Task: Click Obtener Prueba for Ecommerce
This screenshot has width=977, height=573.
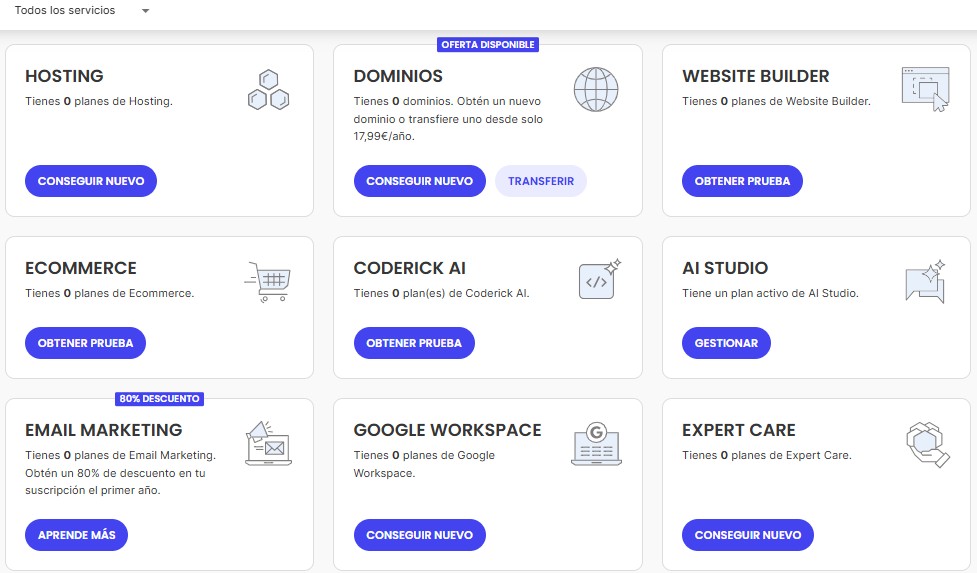Action: pyautogui.click(x=85, y=343)
